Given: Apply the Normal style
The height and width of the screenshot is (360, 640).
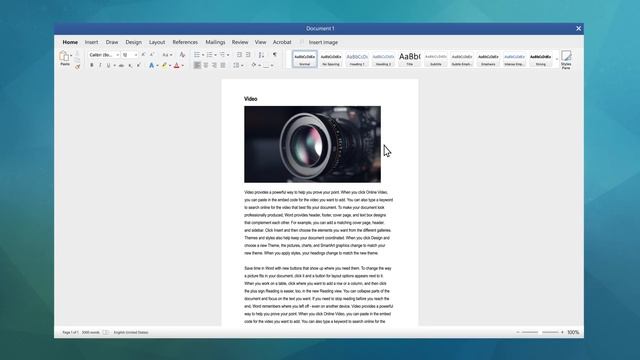Looking at the screenshot, I should tap(304, 59).
